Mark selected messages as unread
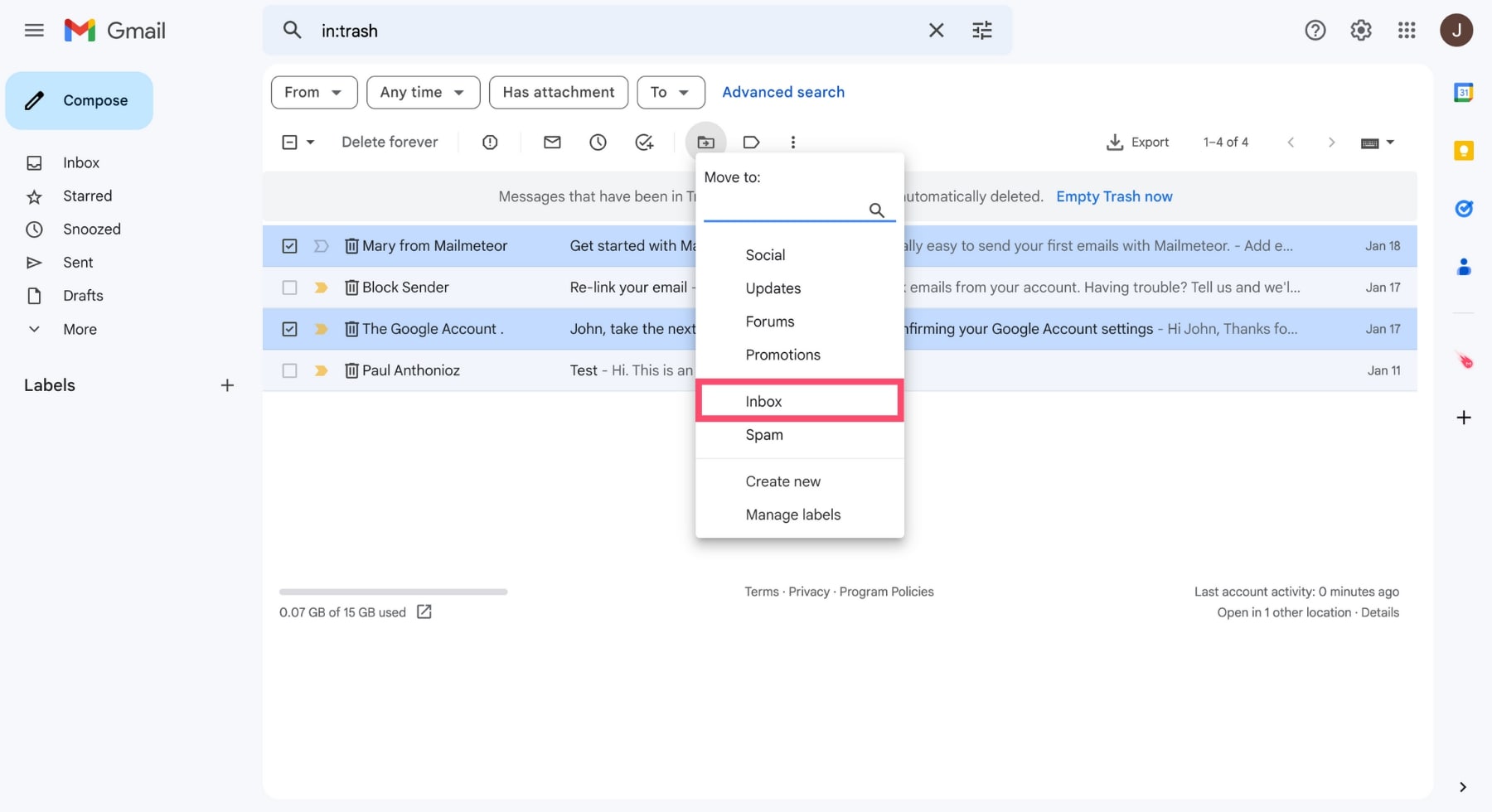Viewport: 1492px width, 812px height. (551, 142)
